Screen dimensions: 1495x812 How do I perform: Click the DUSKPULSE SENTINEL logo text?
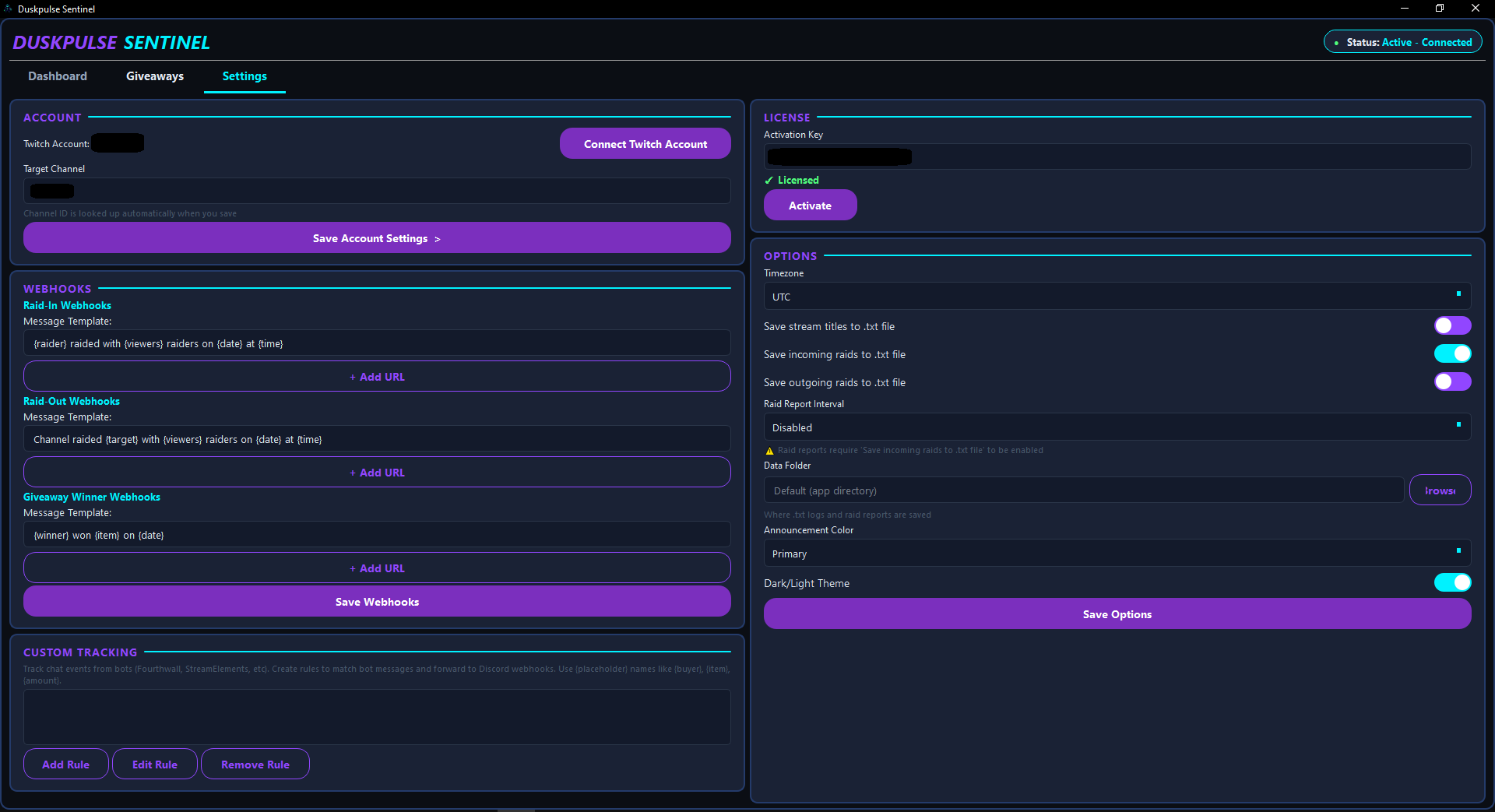[x=111, y=43]
